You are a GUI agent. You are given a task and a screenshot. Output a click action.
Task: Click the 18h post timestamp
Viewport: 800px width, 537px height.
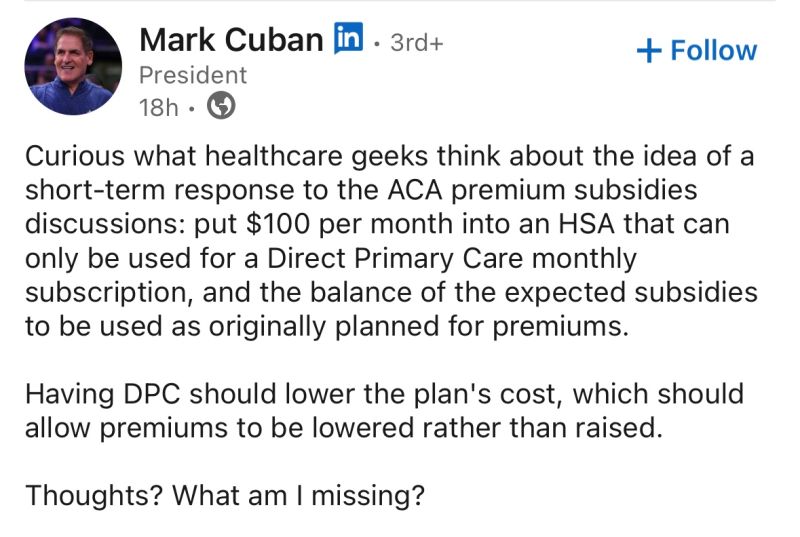point(157,108)
